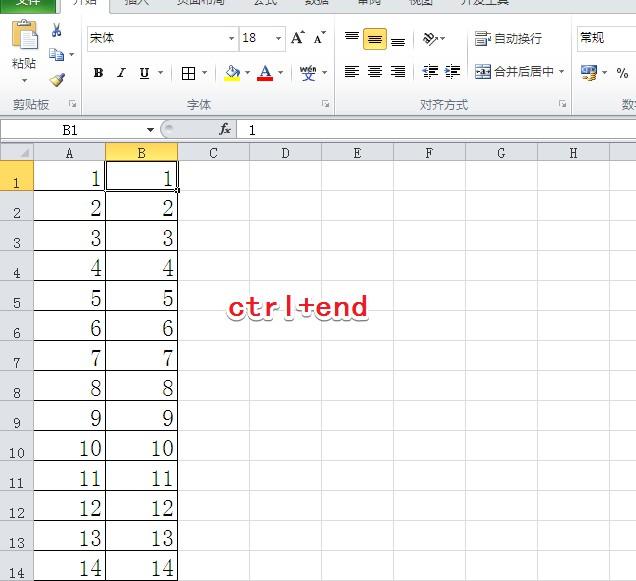Click the select all corner button
This screenshot has height=581, width=636.
[17, 152]
